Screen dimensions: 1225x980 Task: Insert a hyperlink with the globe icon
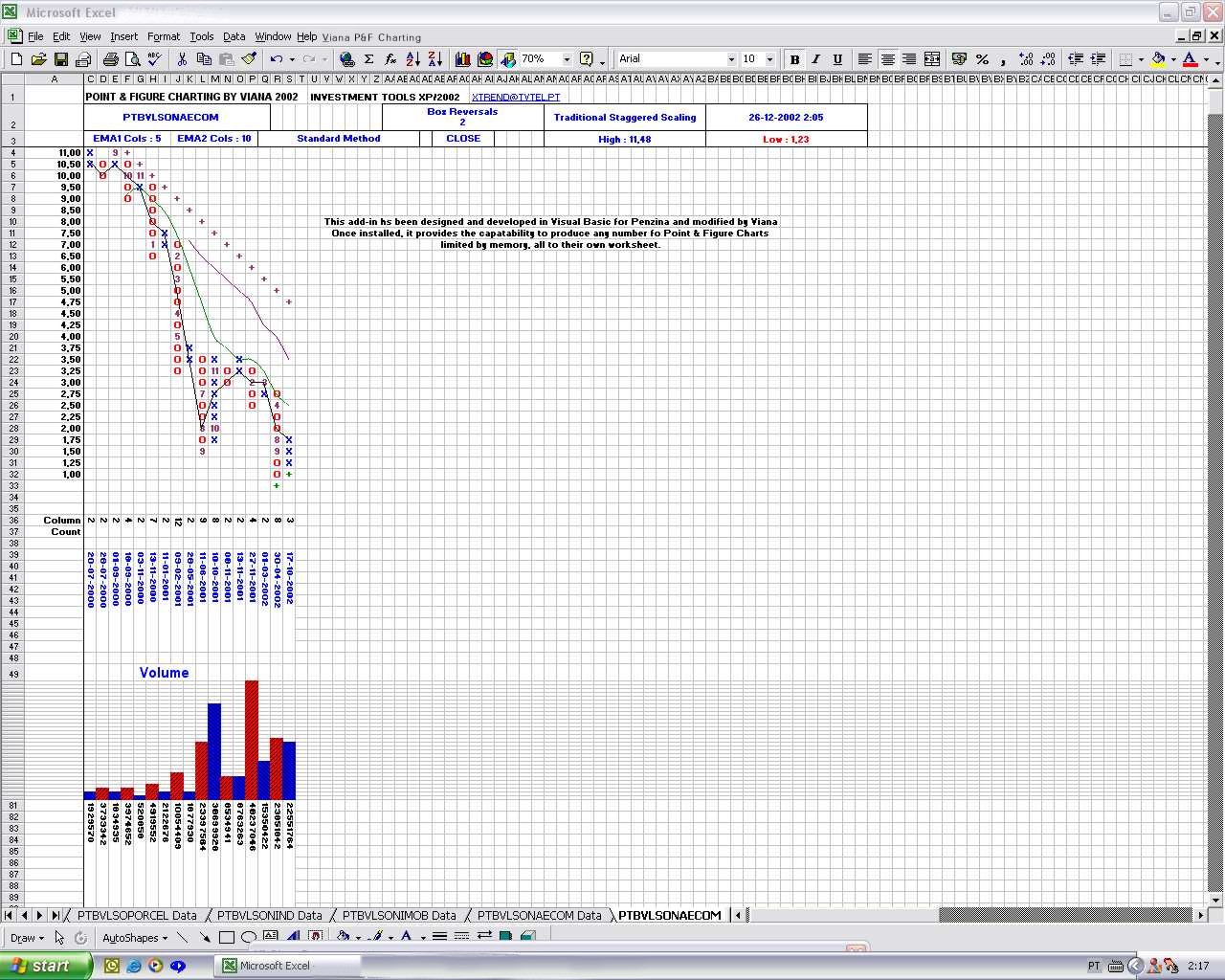point(346,59)
